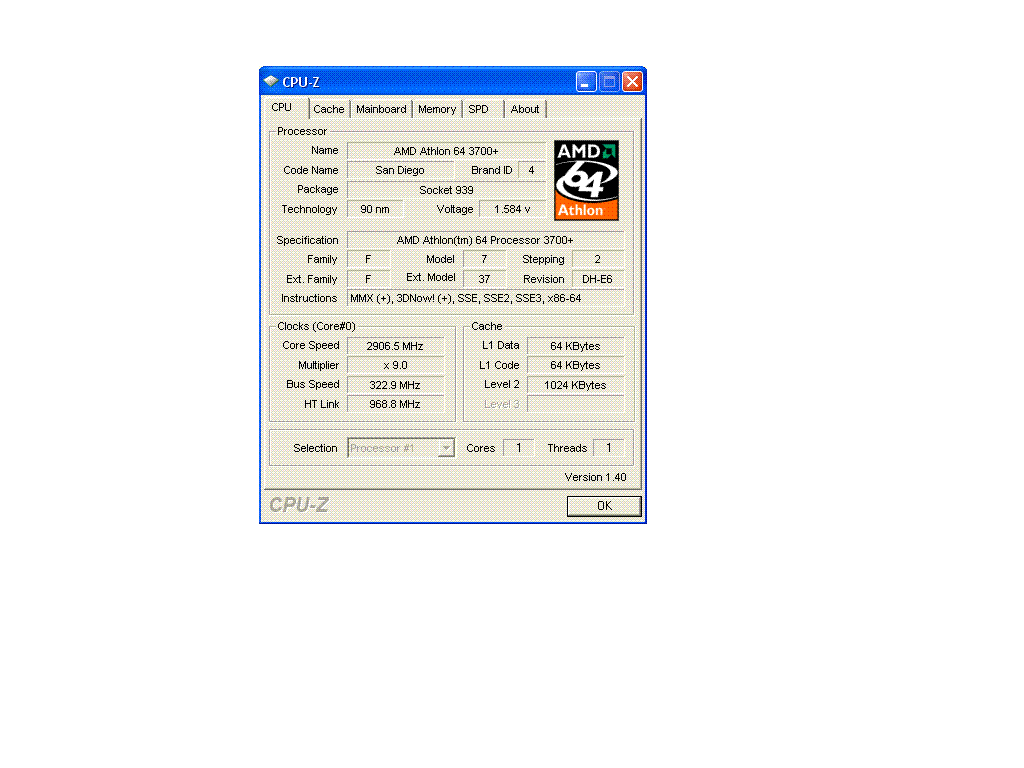Open the Mainboard tab

pyautogui.click(x=381, y=109)
